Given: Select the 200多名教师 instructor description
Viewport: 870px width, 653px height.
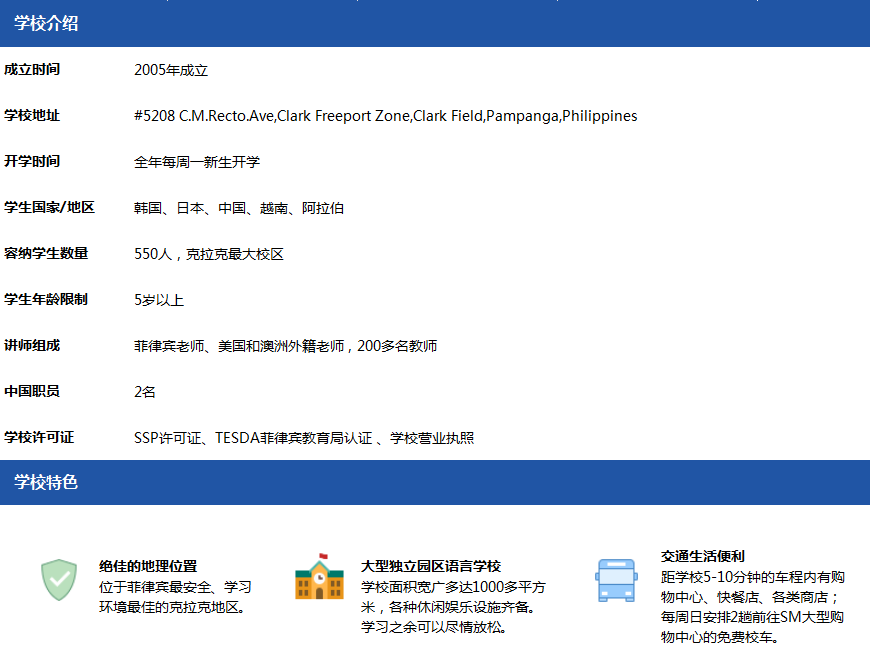Looking at the screenshot, I should pyautogui.click(x=286, y=346).
